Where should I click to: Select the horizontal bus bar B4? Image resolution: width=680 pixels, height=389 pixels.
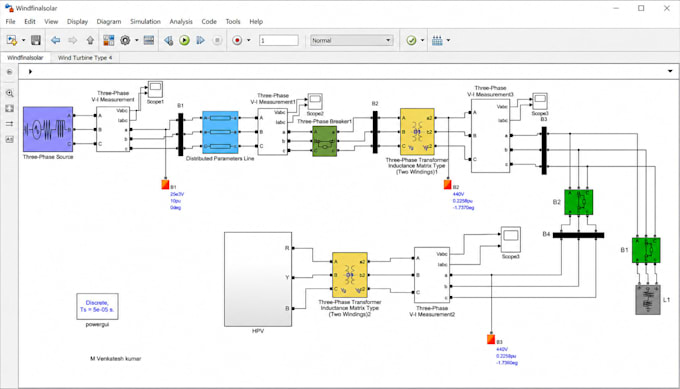click(579, 235)
